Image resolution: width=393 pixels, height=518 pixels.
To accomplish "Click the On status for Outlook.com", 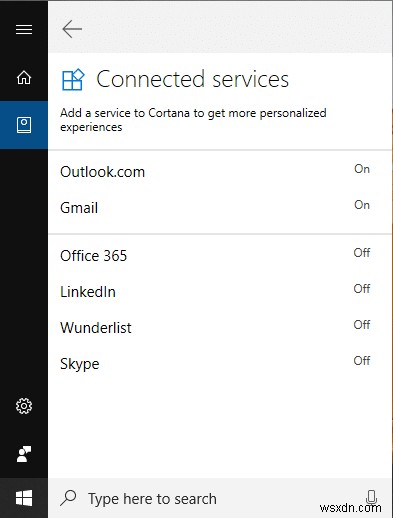I will click(362, 169).
